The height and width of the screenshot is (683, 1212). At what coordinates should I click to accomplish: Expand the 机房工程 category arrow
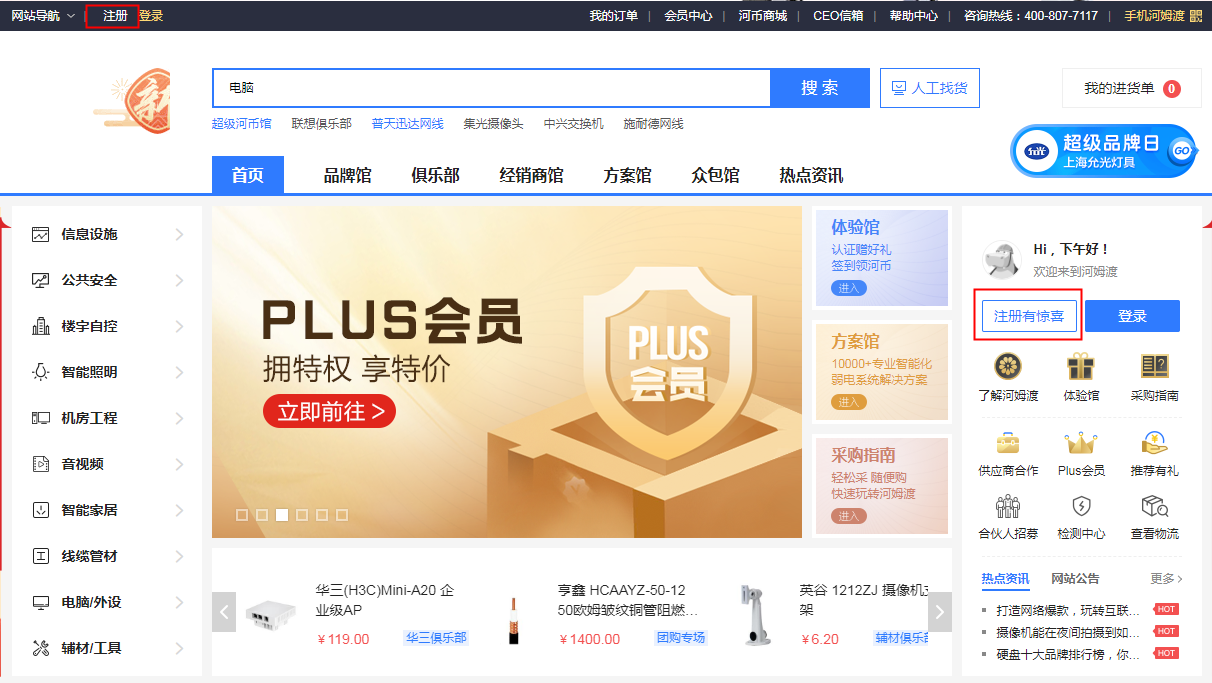[x=180, y=418]
